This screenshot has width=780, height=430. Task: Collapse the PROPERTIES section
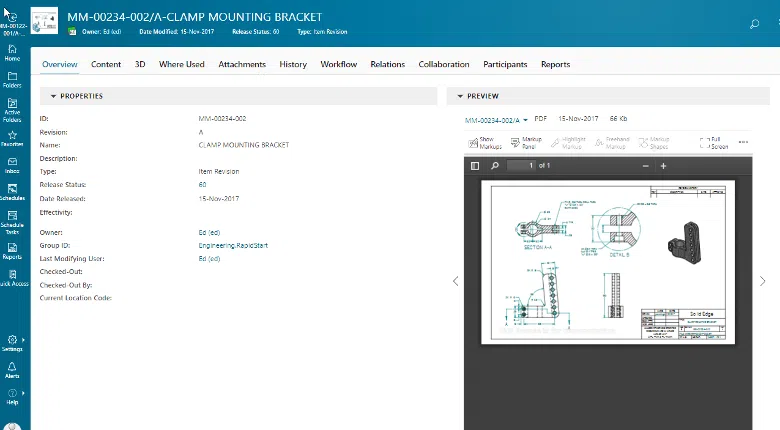click(53, 96)
